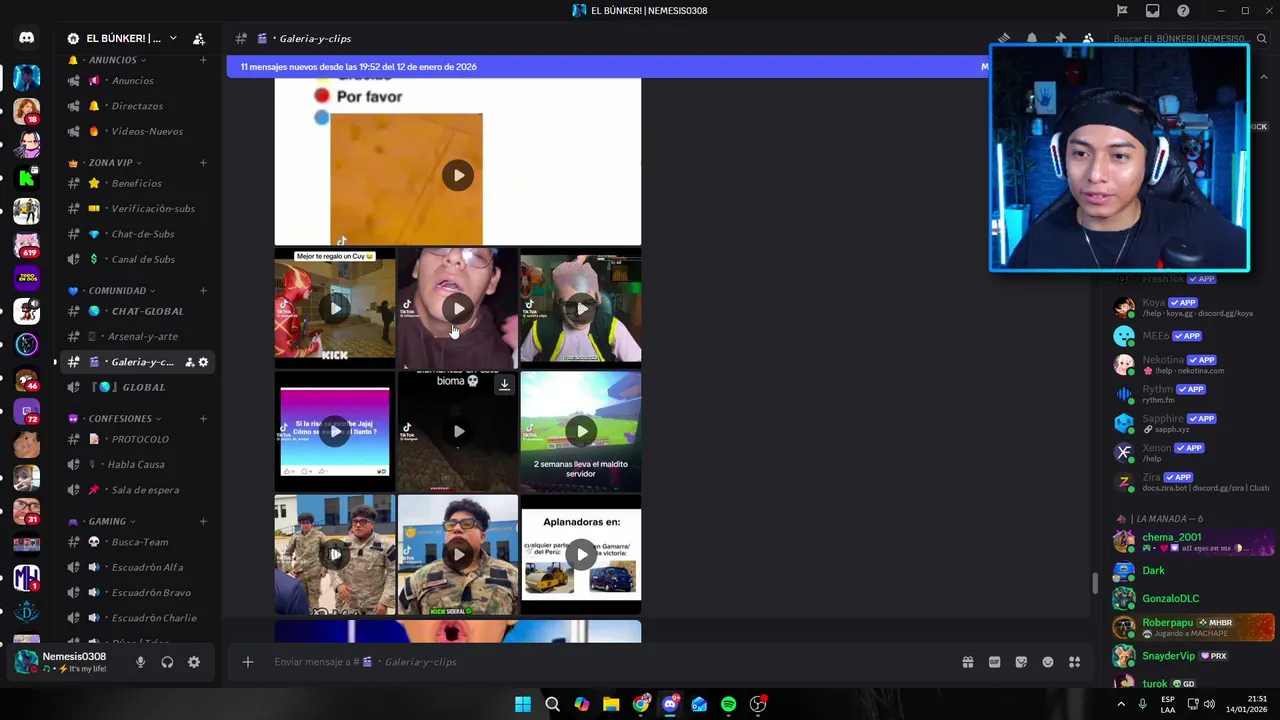Open the Windows Start button
This screenshot has height=720, width=1280.
pyautogui.click(x=523, y=704)
